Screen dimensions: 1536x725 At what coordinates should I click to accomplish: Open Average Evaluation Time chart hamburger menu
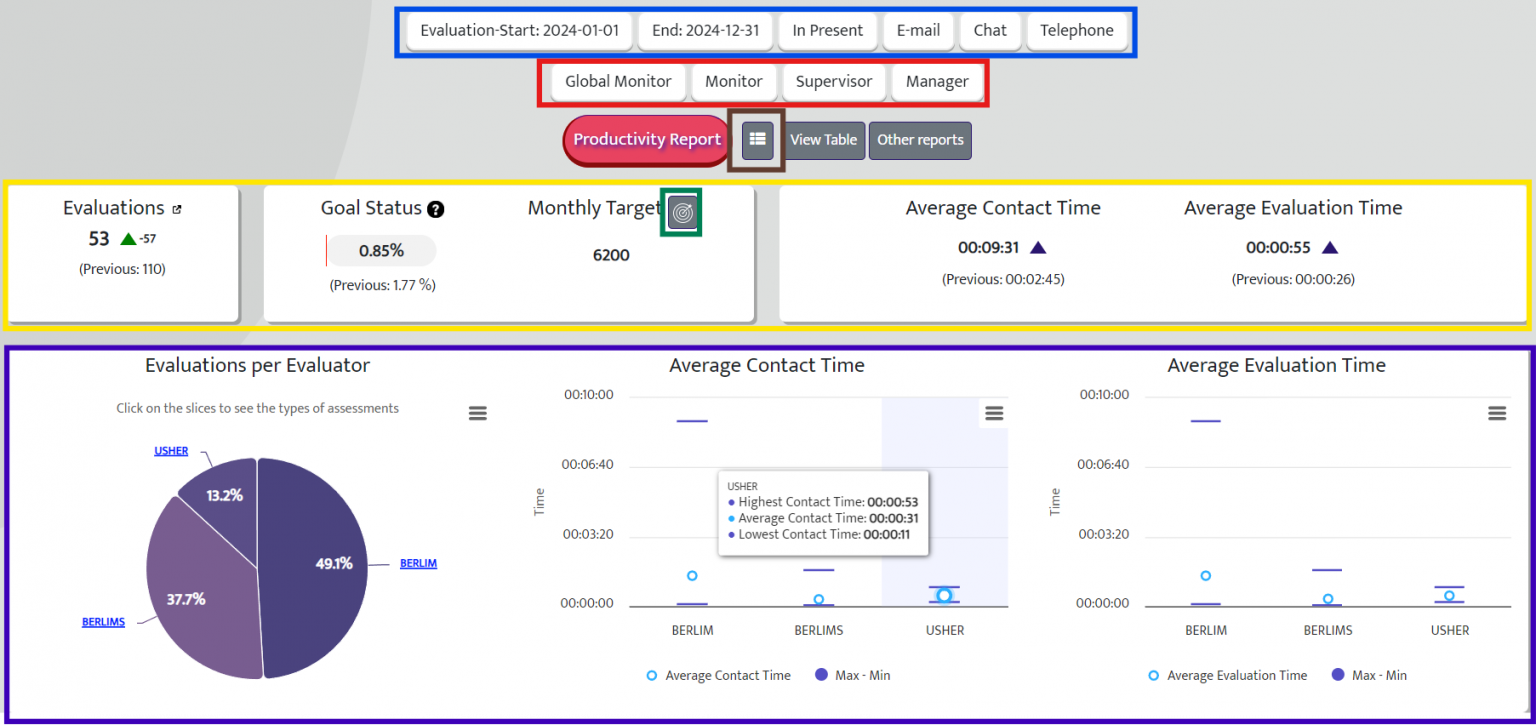point(1497,413)
